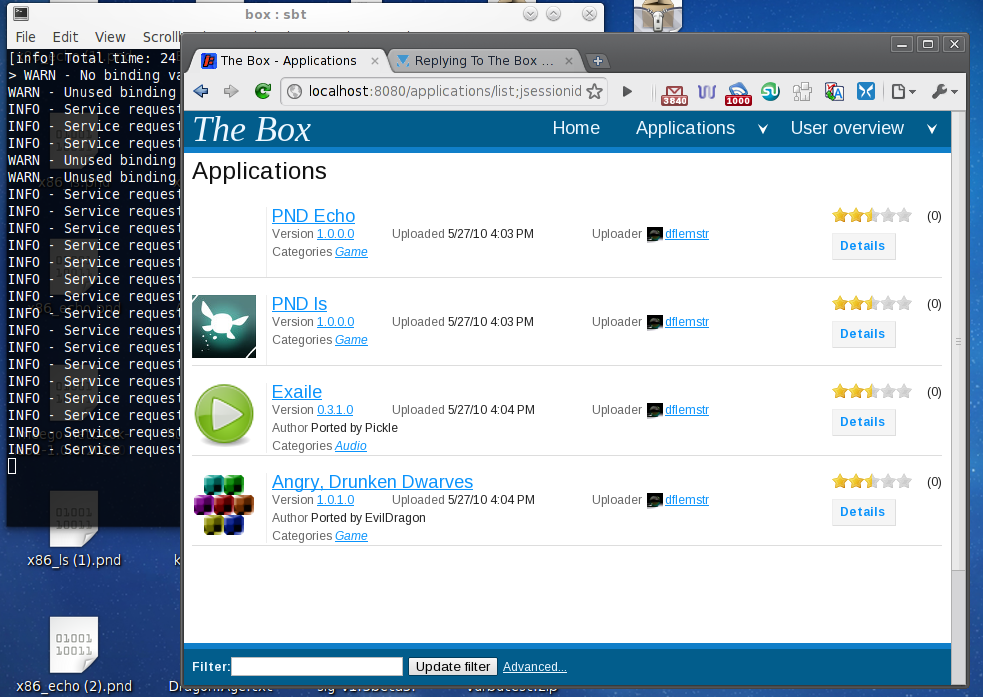The image size is (983, 697).
Task: Click the Google Translate extension icon
Action: [x=834, y=92]
